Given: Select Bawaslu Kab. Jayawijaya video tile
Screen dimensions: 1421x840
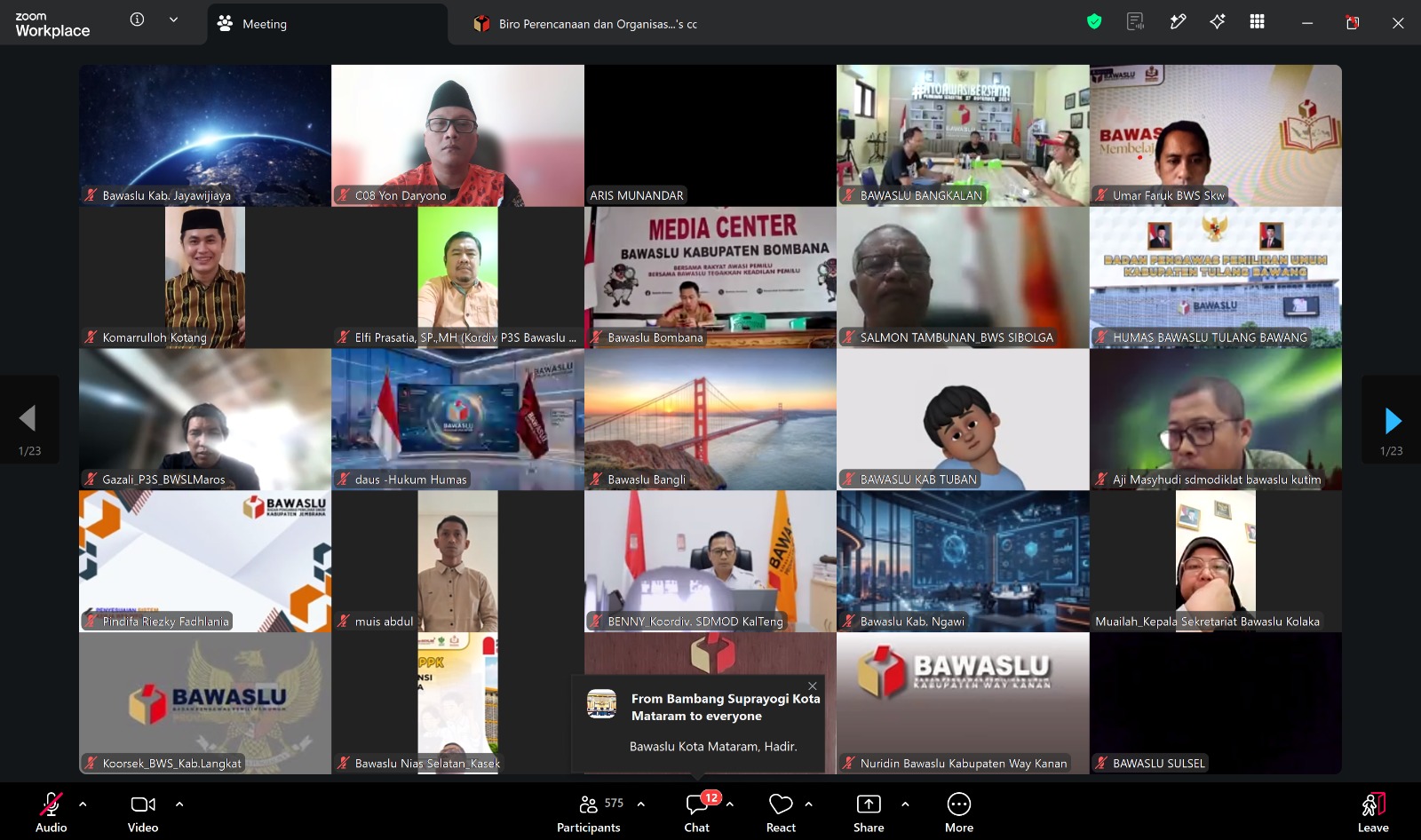Looking at the screenshot, I should pyautogui.click(x=205, y=135).
